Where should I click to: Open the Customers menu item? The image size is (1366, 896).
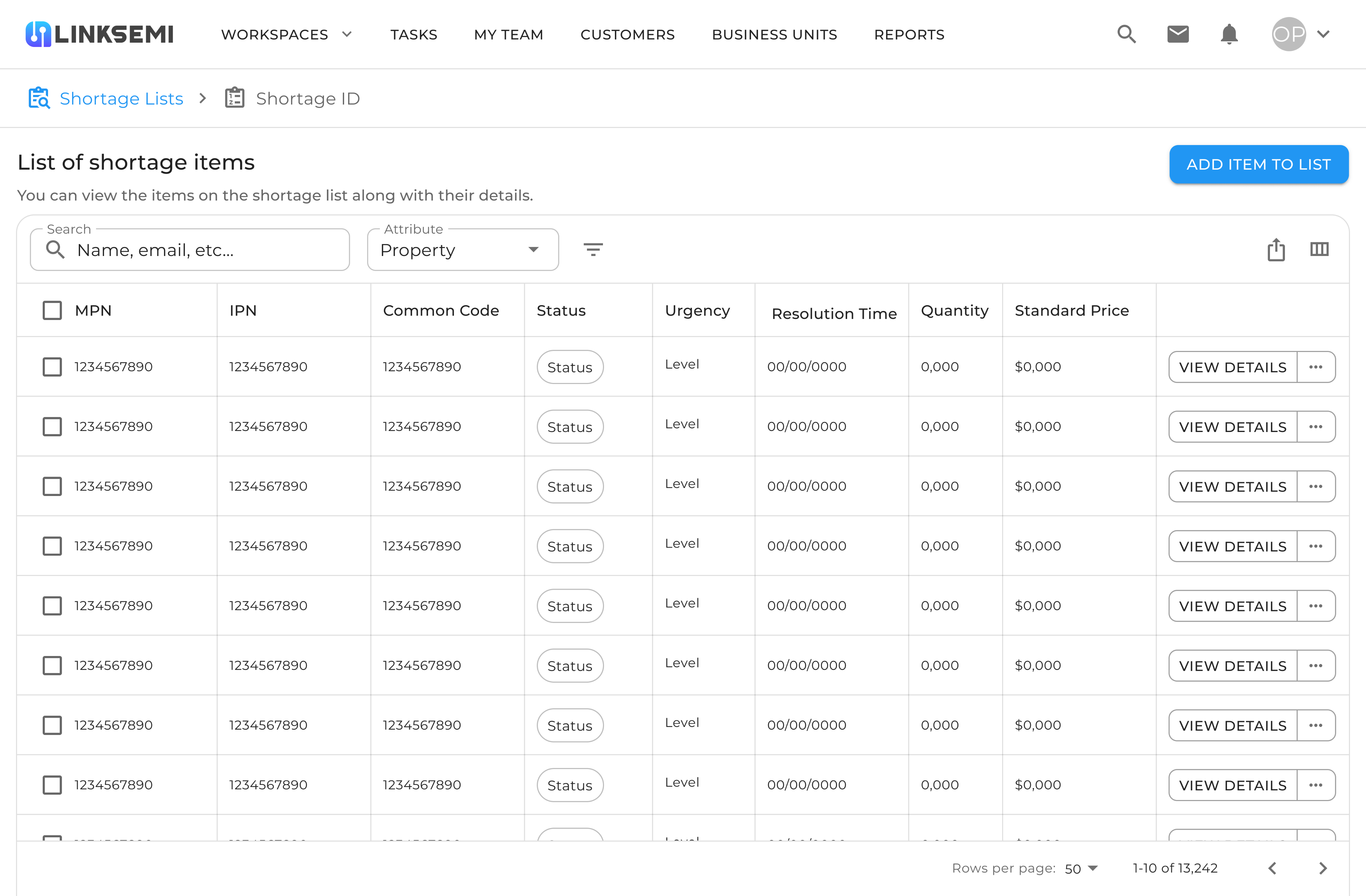pyautogui.click(x=627, y=34)
